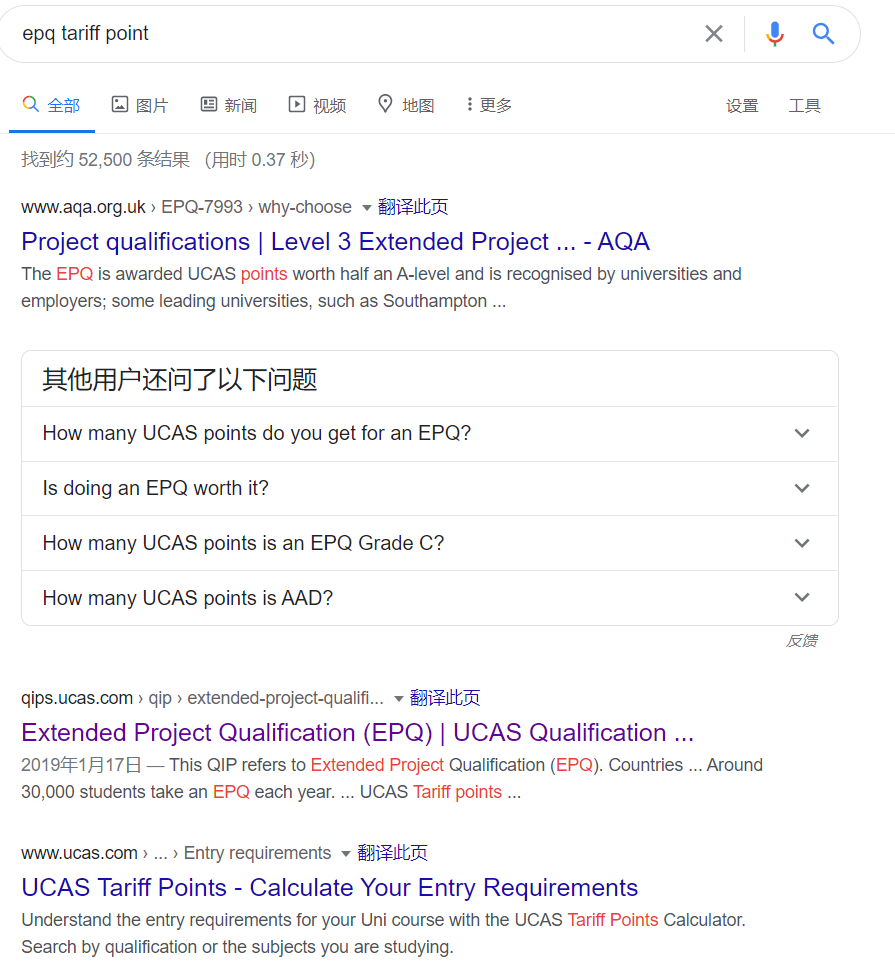Click the image icon beside 图片
The height and width of the screenshot is (962, 895).
(120, 104)
